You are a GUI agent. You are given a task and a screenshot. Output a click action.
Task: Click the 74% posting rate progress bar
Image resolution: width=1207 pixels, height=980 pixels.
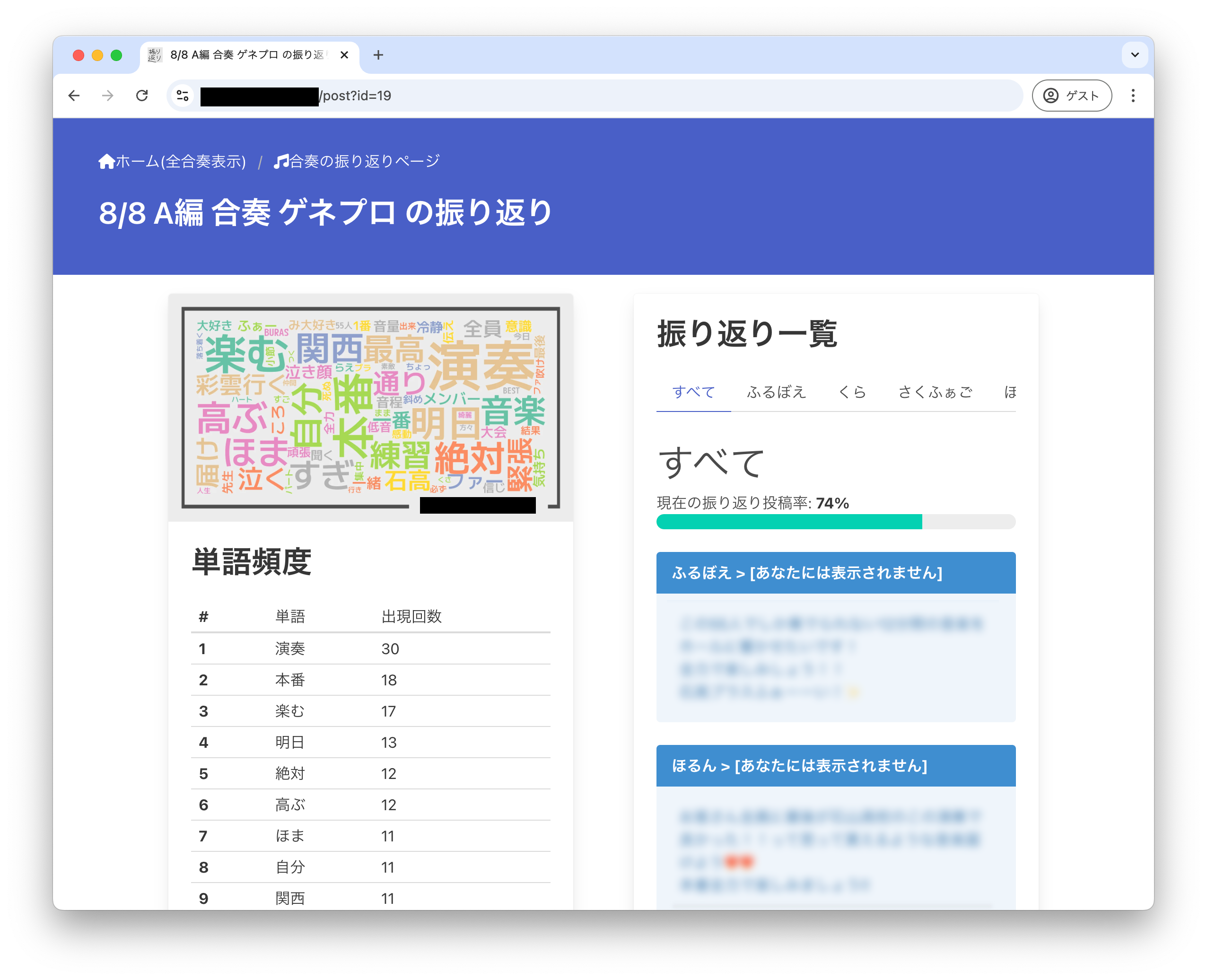coord(836,521)
